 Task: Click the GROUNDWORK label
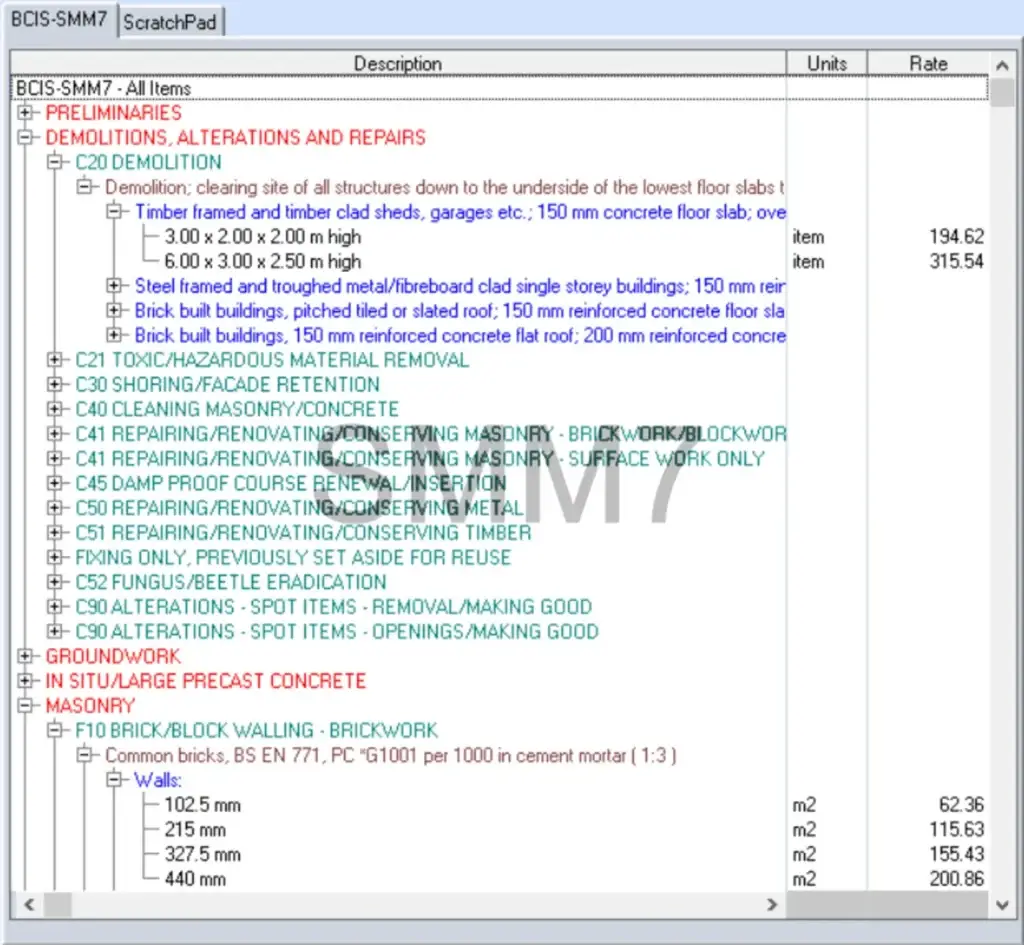coord(113,656)
